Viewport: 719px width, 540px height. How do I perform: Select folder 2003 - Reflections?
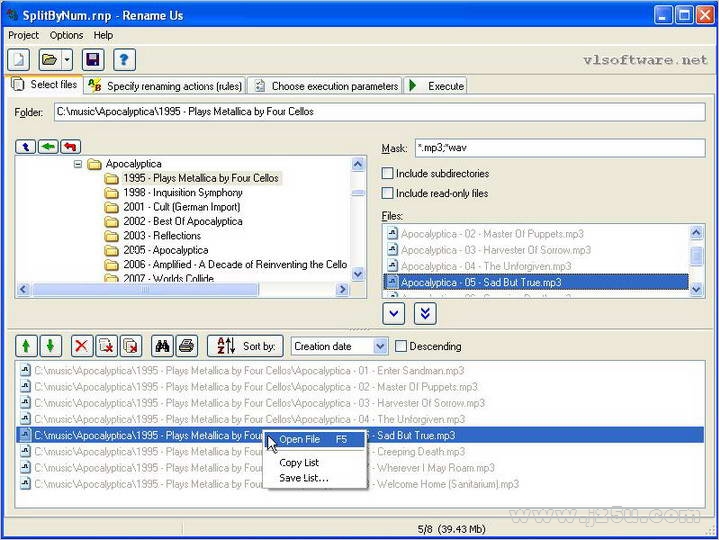162,236
